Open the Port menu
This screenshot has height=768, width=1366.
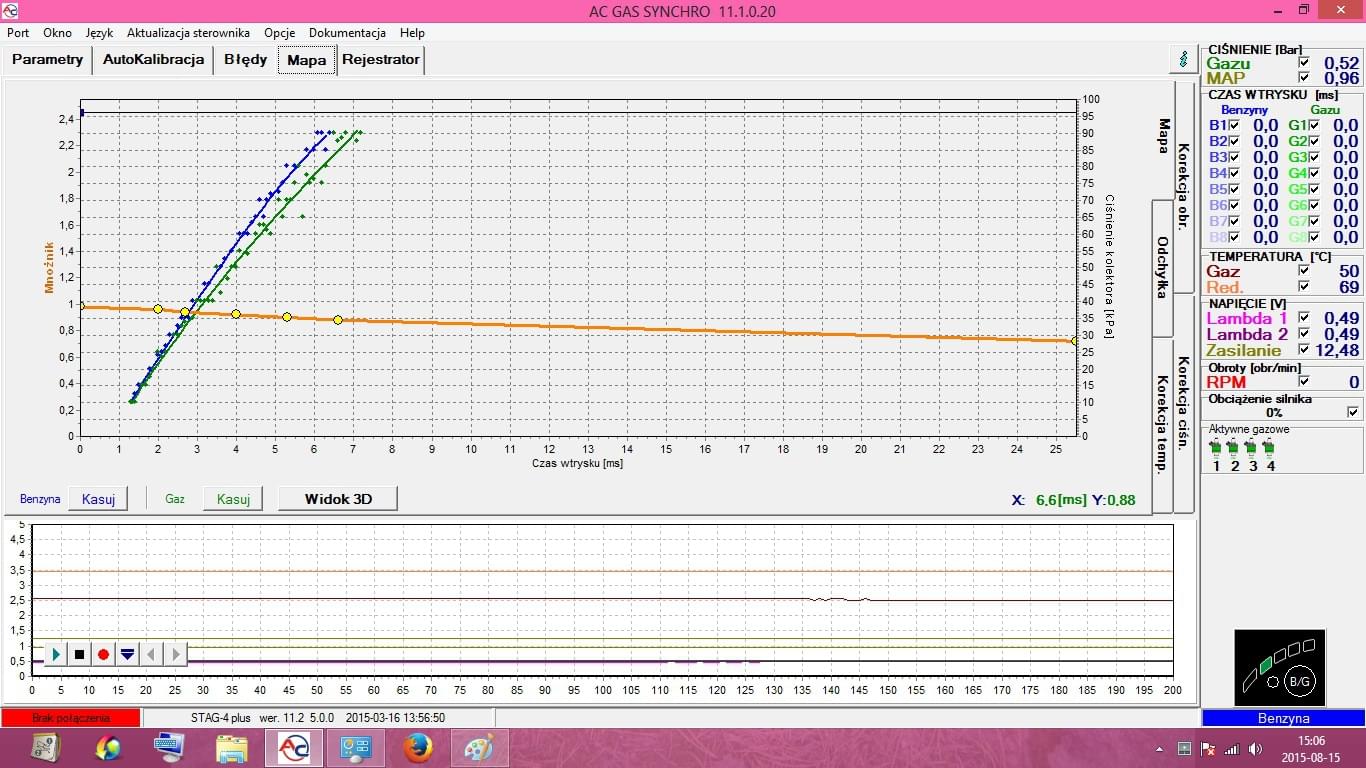(x=18, y=33)
